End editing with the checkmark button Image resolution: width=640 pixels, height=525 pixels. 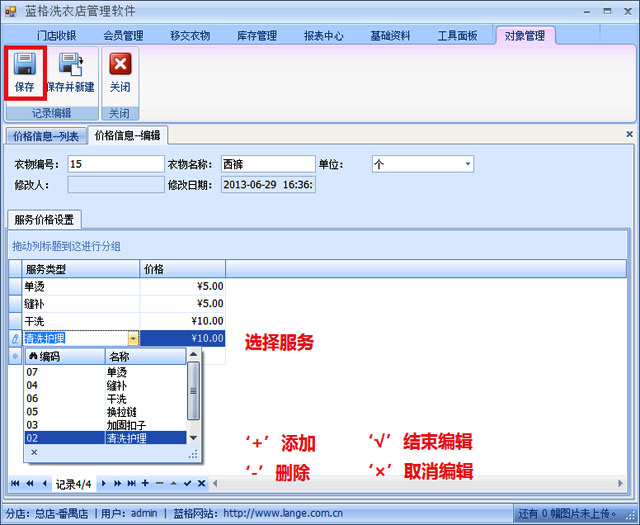187,483
